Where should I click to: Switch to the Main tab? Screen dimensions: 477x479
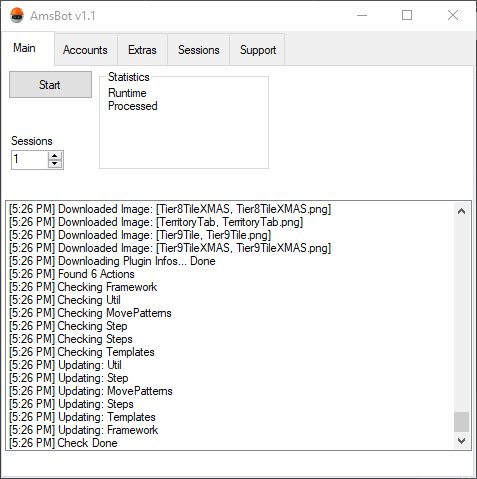pos(28,48)
